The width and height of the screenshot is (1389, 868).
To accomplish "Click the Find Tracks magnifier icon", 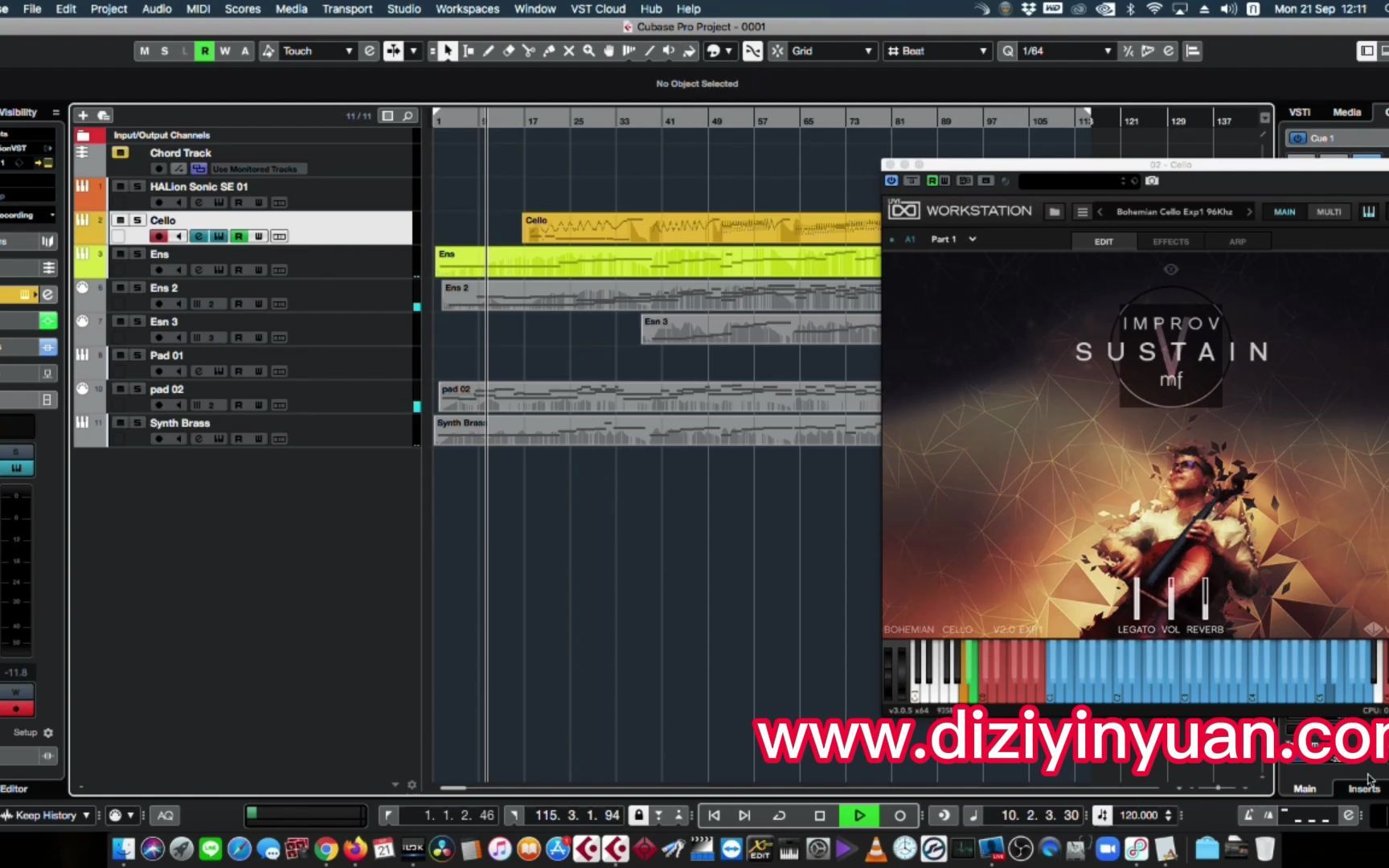I will point(408,116).
